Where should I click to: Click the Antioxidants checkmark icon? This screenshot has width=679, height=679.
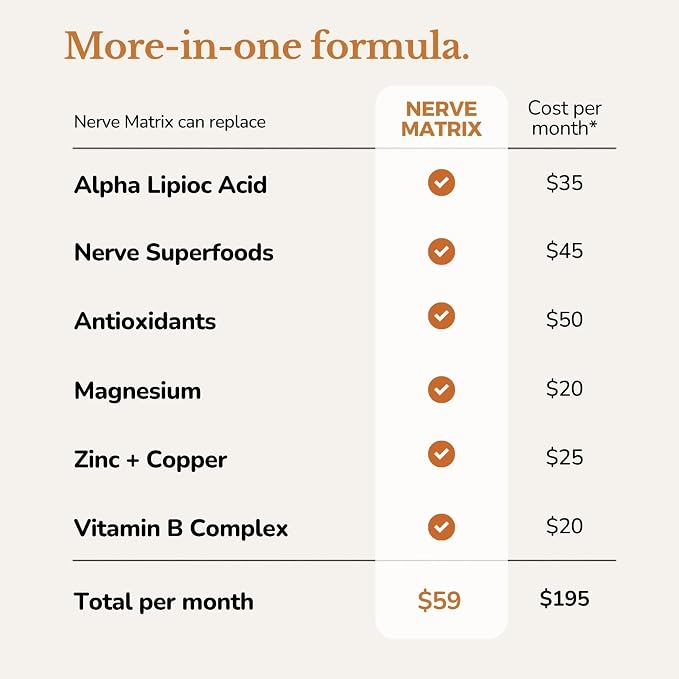click(x=441, y=316)
